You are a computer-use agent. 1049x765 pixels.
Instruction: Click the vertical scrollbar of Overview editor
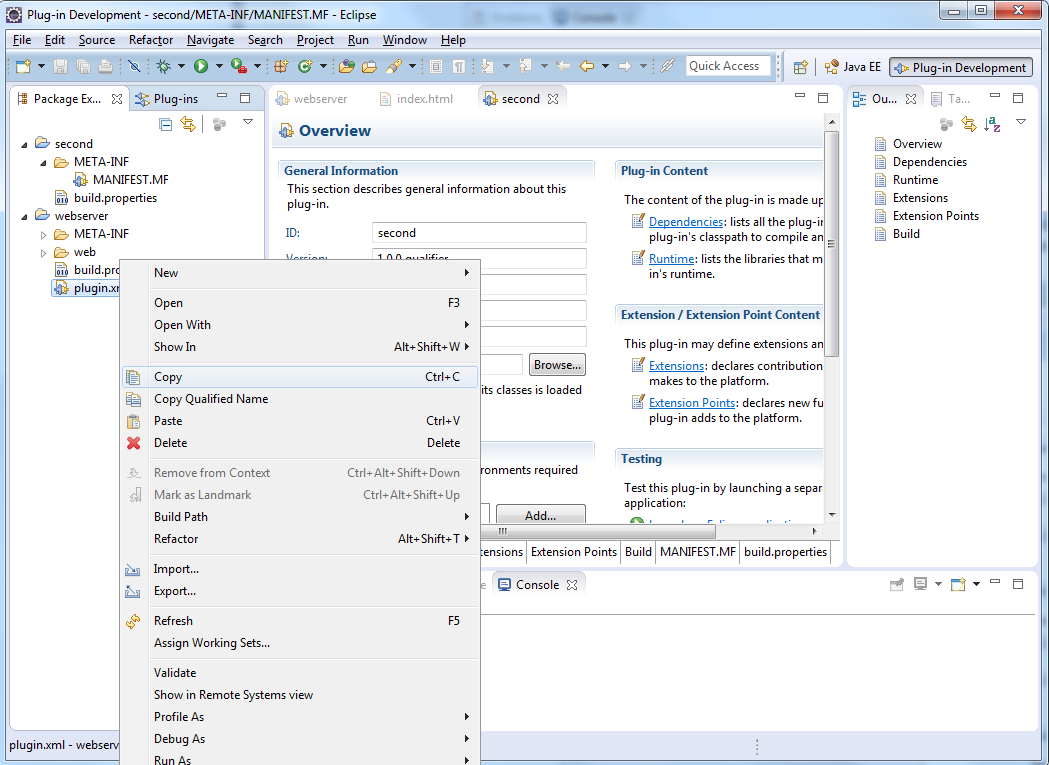[x=832, y=244]
